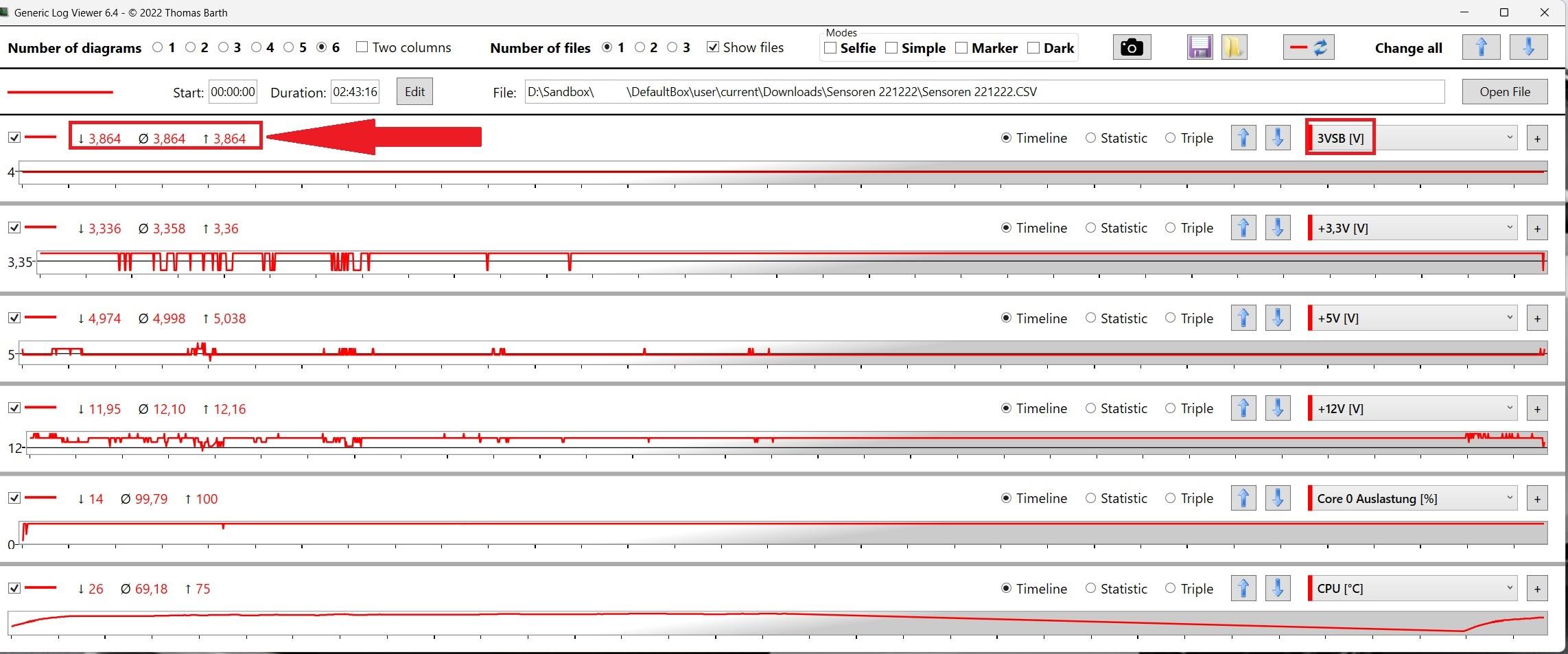Click the red line color sample of file
This screenshot has width=1568, height=654.
click(60, 92)
